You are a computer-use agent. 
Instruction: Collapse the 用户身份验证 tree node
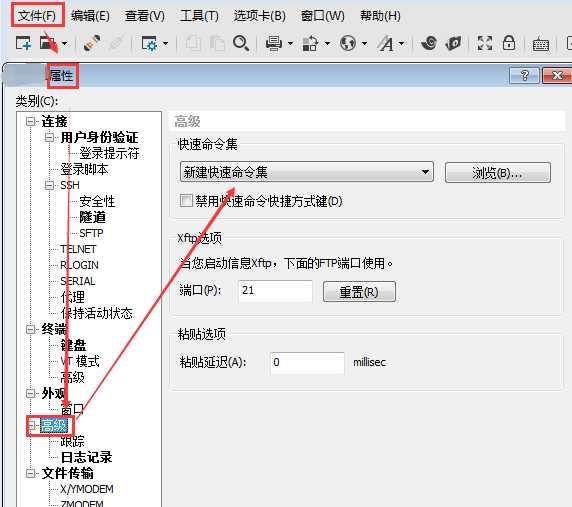click(49, 138)
